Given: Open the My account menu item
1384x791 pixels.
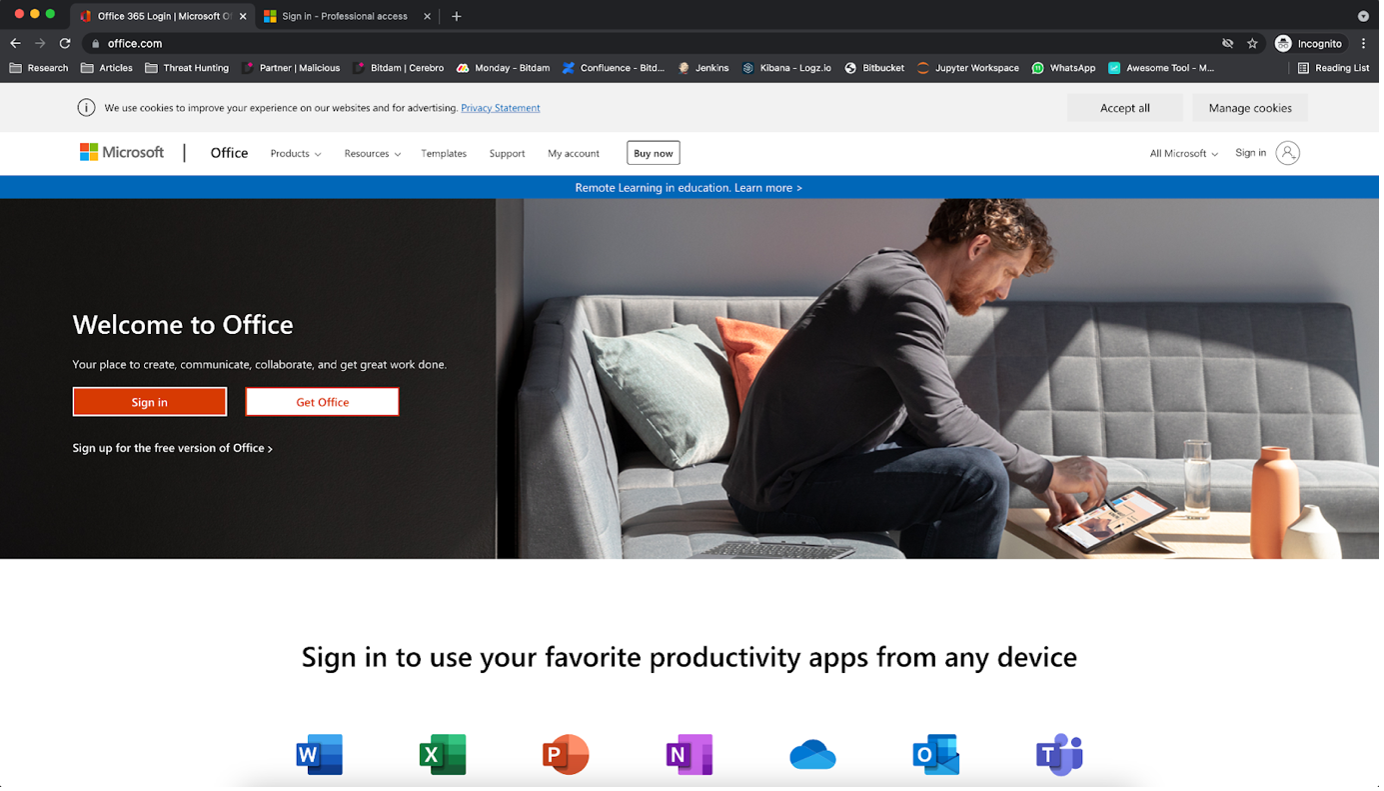Looking at the screenshot, I should pos(576,154).
